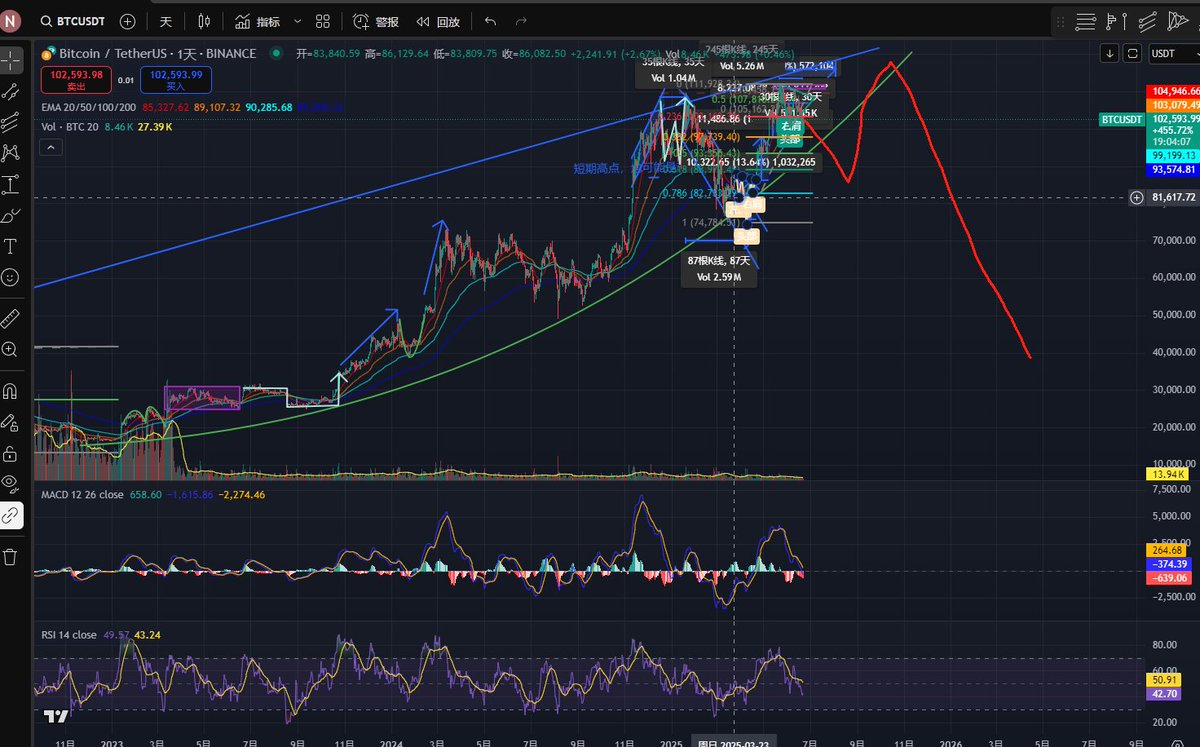The width and height of the screenshot is (1200, 747).
Task: Select the triangle pattern favorite tool
Action: click(x=1177, y=20)
